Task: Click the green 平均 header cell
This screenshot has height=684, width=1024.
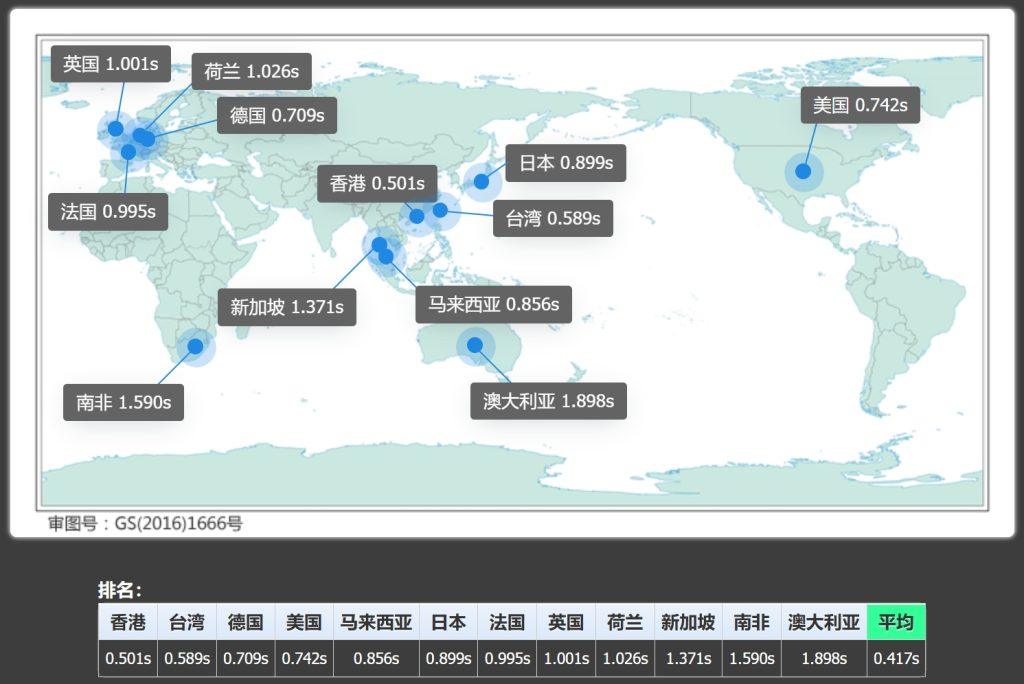Action: tap(896, 622)
